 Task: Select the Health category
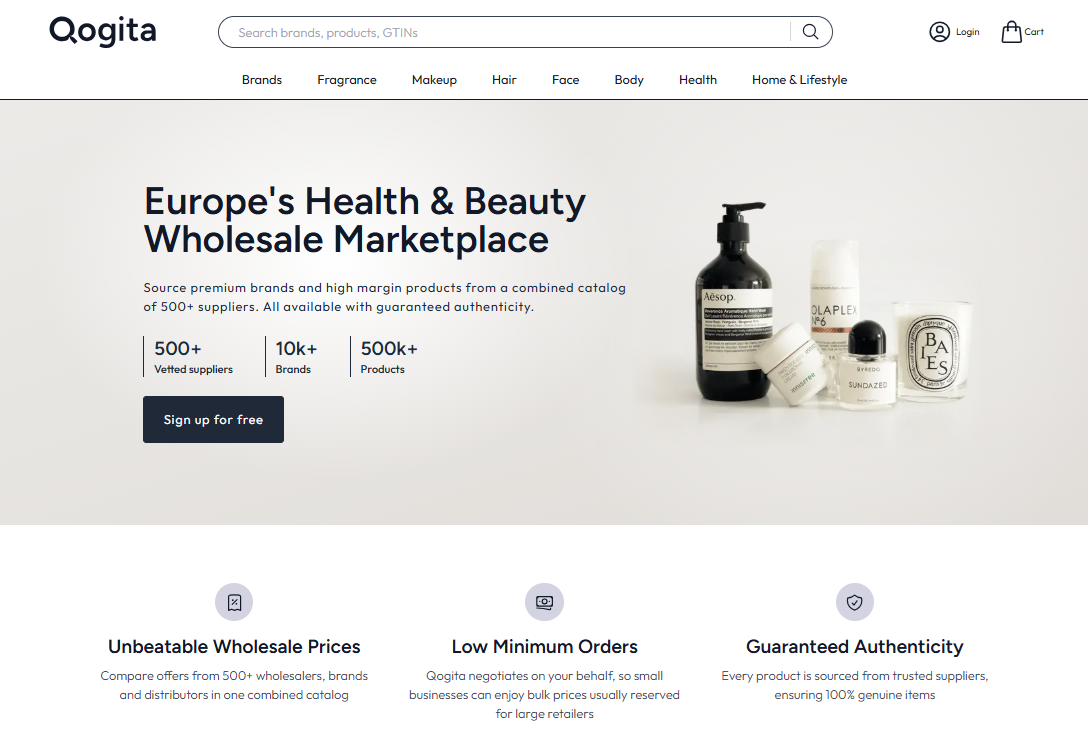click(697, 80)
